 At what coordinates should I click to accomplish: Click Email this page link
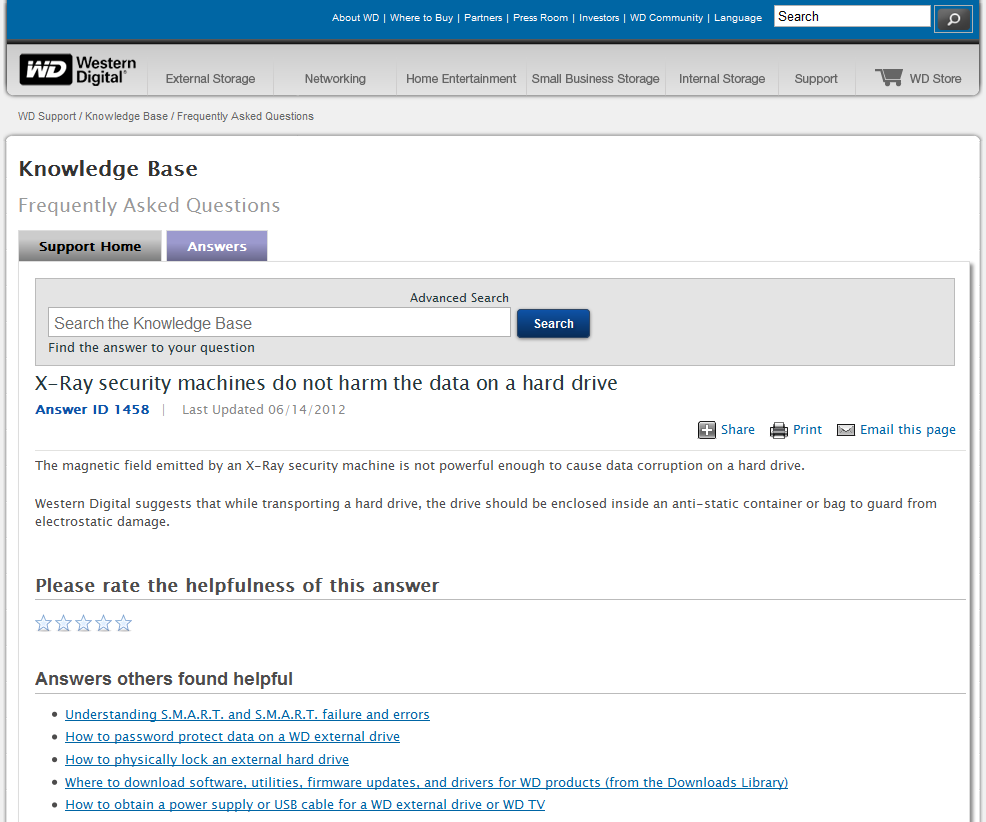coord(907,430)
